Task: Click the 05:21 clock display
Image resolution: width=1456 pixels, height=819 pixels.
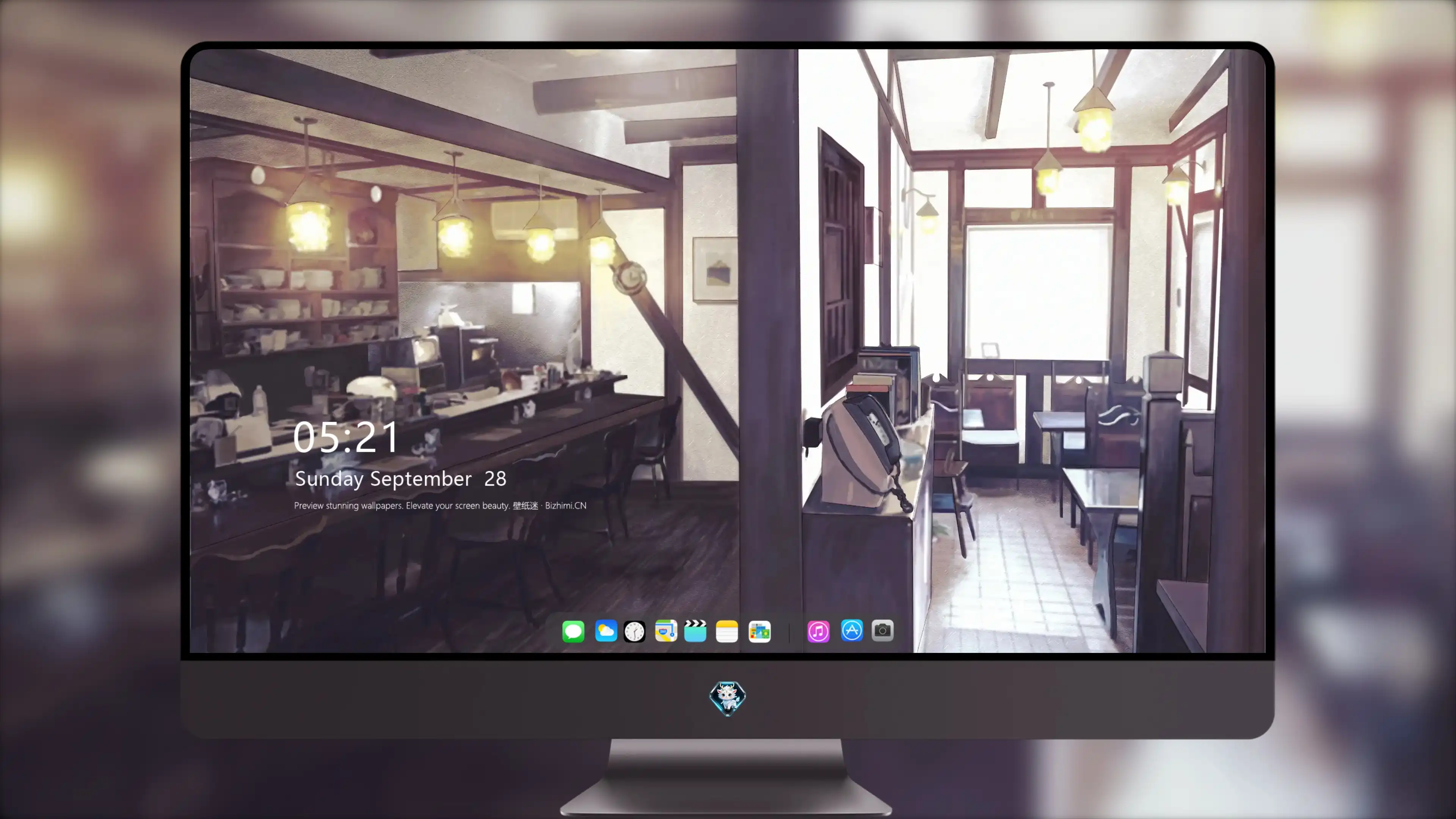Action: coord(345,438)
